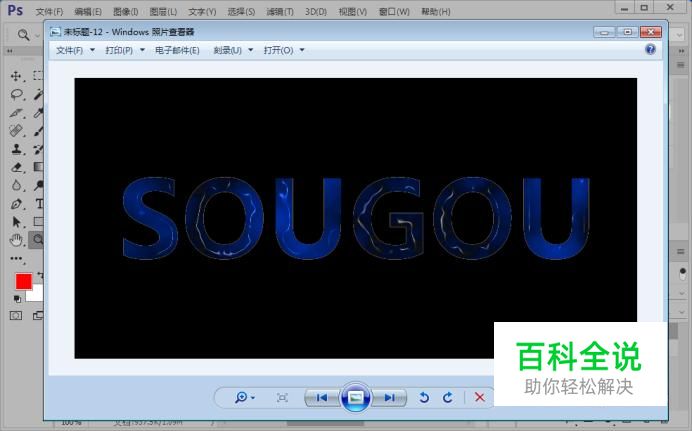The width and height of the screenshot is (692, 431).
Task: Select the Eyedropper tool
Action: pyautogui.click(x=38, y=112)
